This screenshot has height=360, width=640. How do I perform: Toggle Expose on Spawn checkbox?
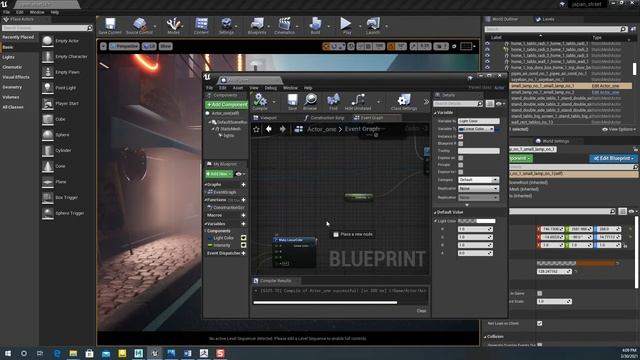point(461,158)
